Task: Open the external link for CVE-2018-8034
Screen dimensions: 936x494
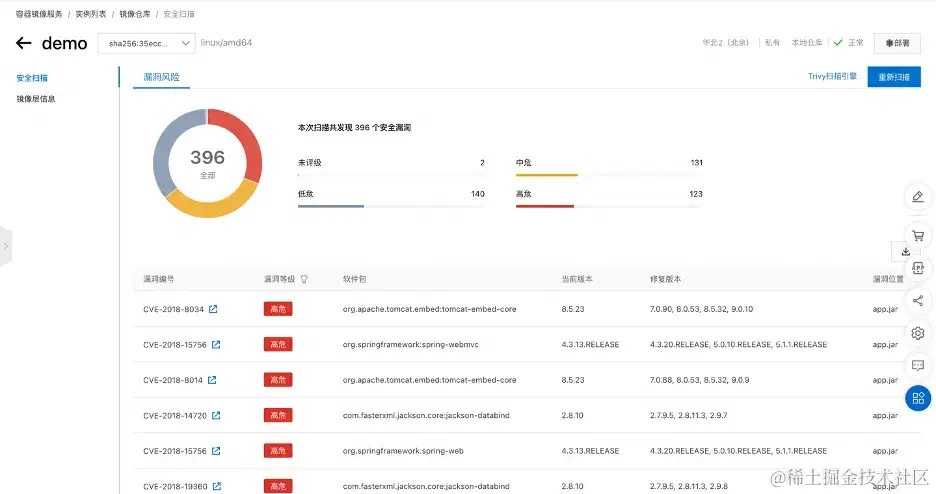Action: (x=213, y=309)
